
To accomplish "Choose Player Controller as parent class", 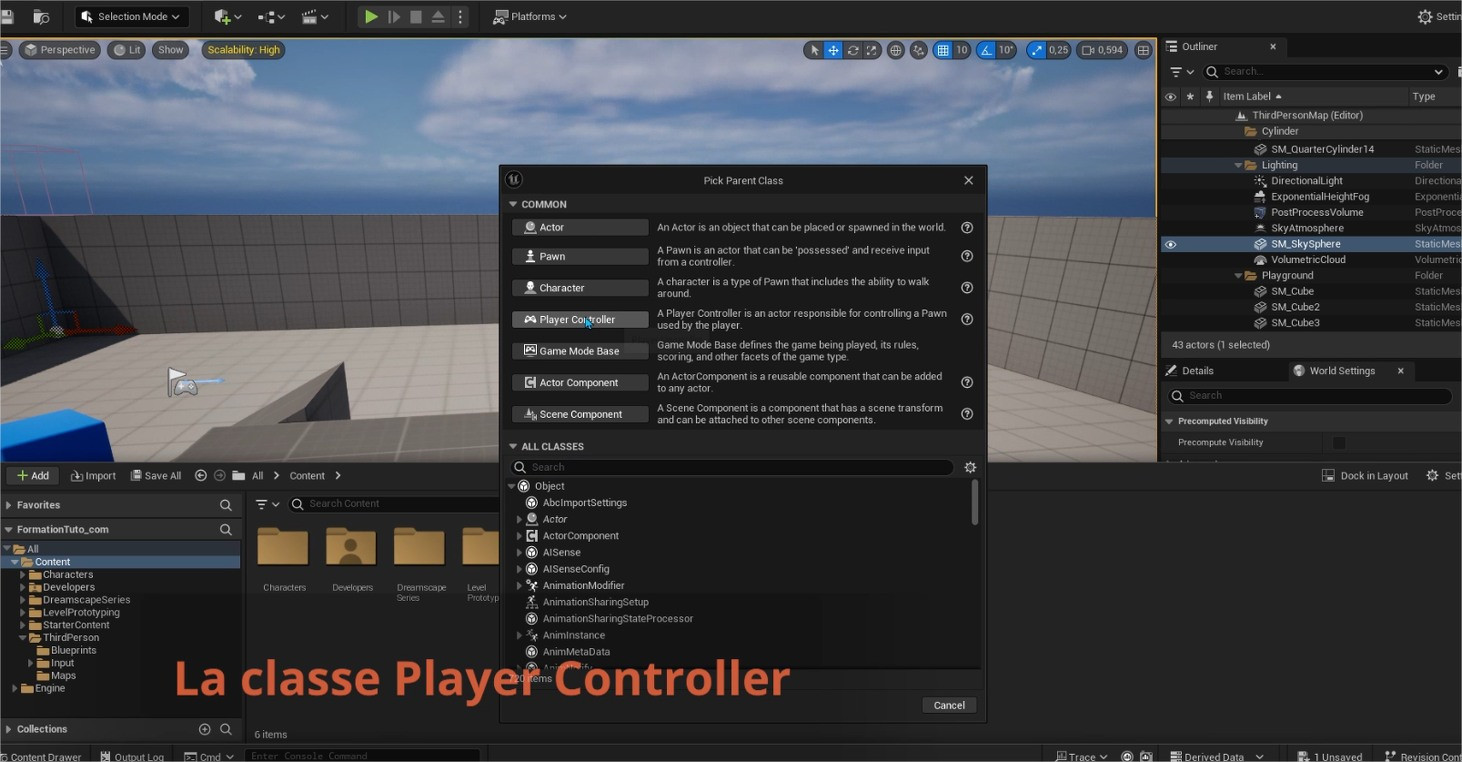I will (580, 320).
